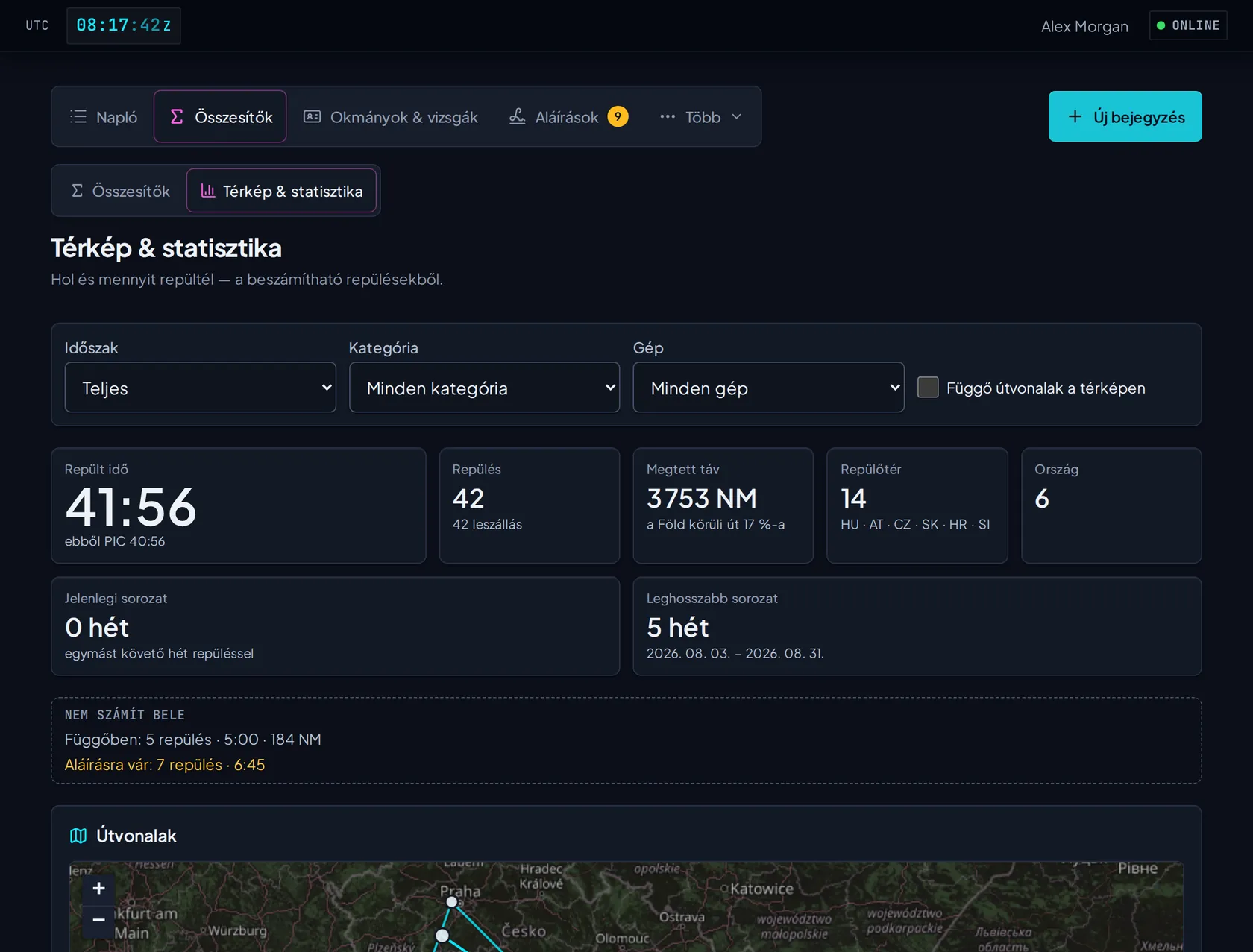Screen dimensions: 1253x952
Task: Click the Praha marker on the map
Action: tap(451, 902)
